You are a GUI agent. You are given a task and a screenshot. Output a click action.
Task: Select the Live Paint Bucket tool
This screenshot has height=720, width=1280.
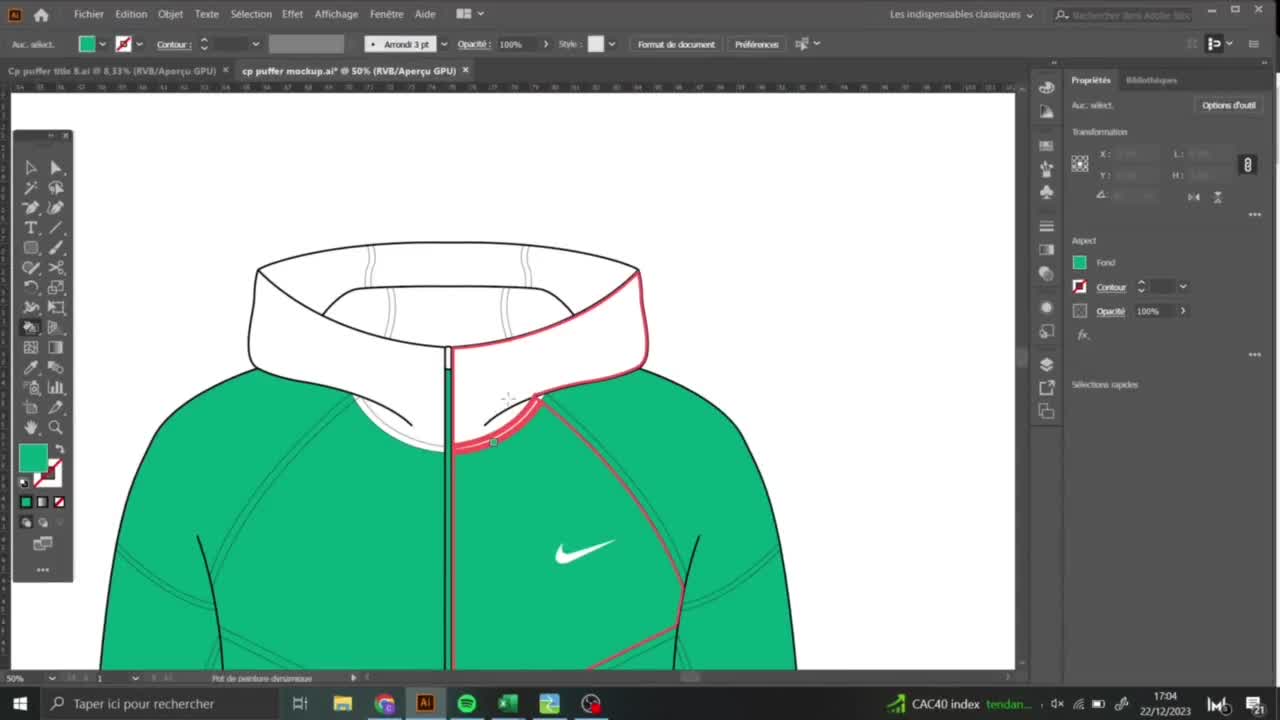(x=31, y=328)
